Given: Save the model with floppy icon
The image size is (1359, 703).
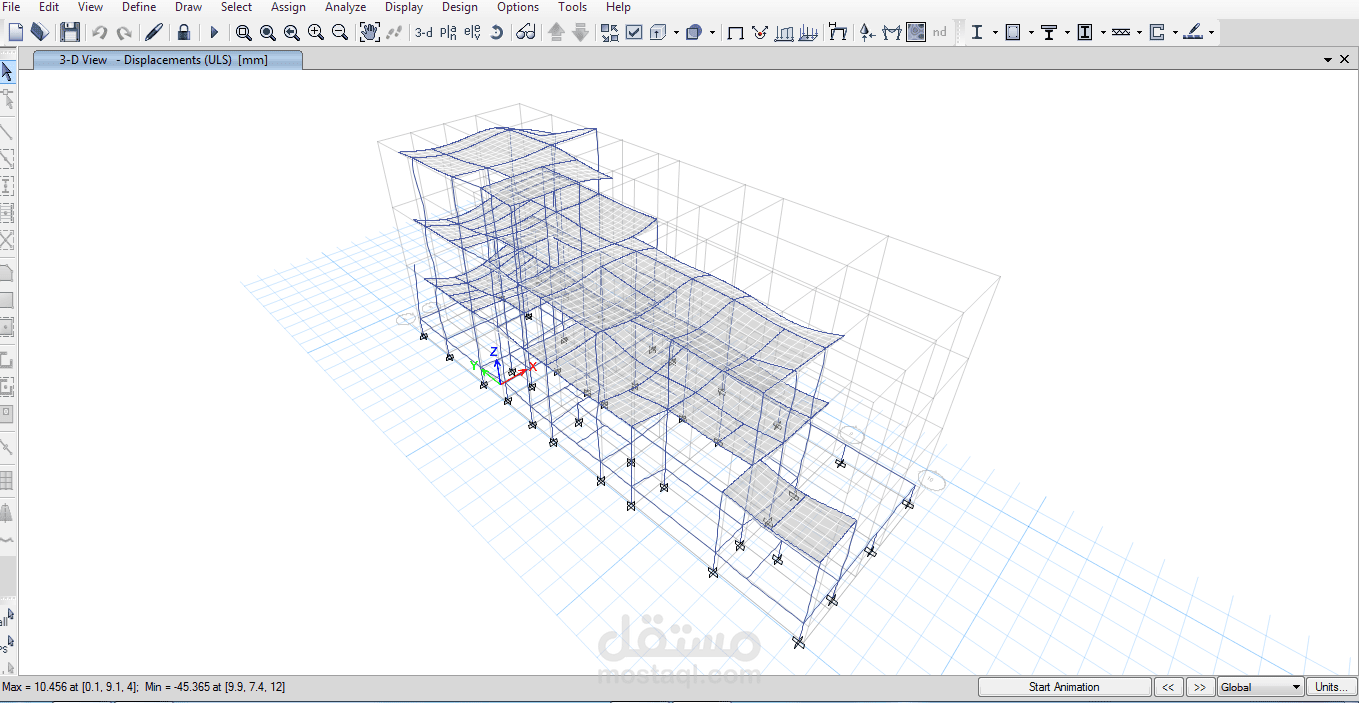Looking at the screenshot, I should (x=69, y=32).
